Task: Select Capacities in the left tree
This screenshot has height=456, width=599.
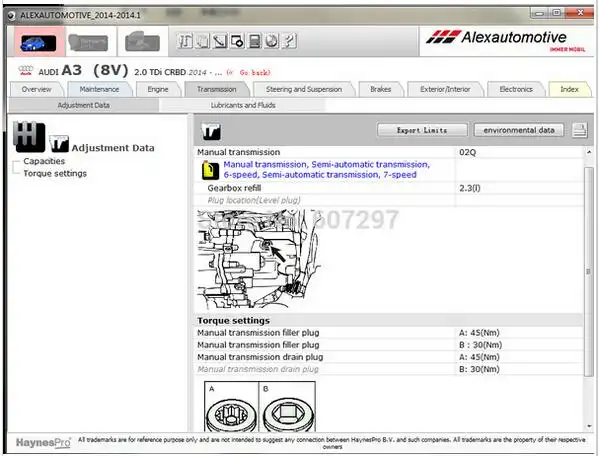Action: (44, 161)
